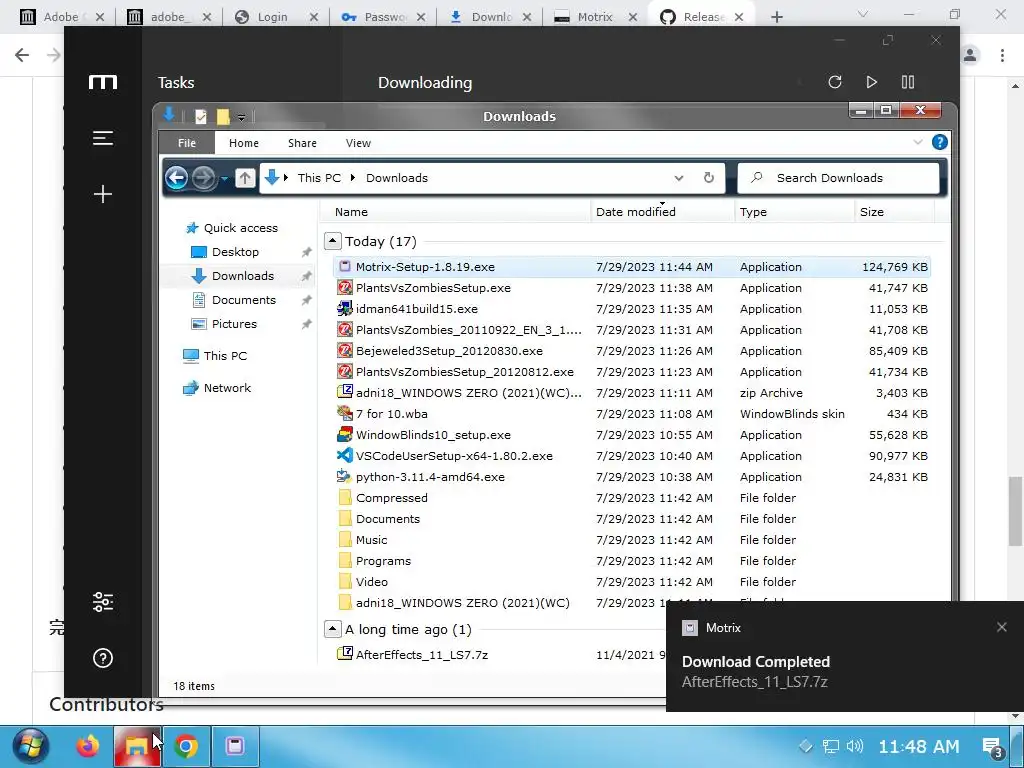Click properties icon in Explorer quick access toolbar
The height and width of the screenshot is (768, 1024).
[200, 117]
